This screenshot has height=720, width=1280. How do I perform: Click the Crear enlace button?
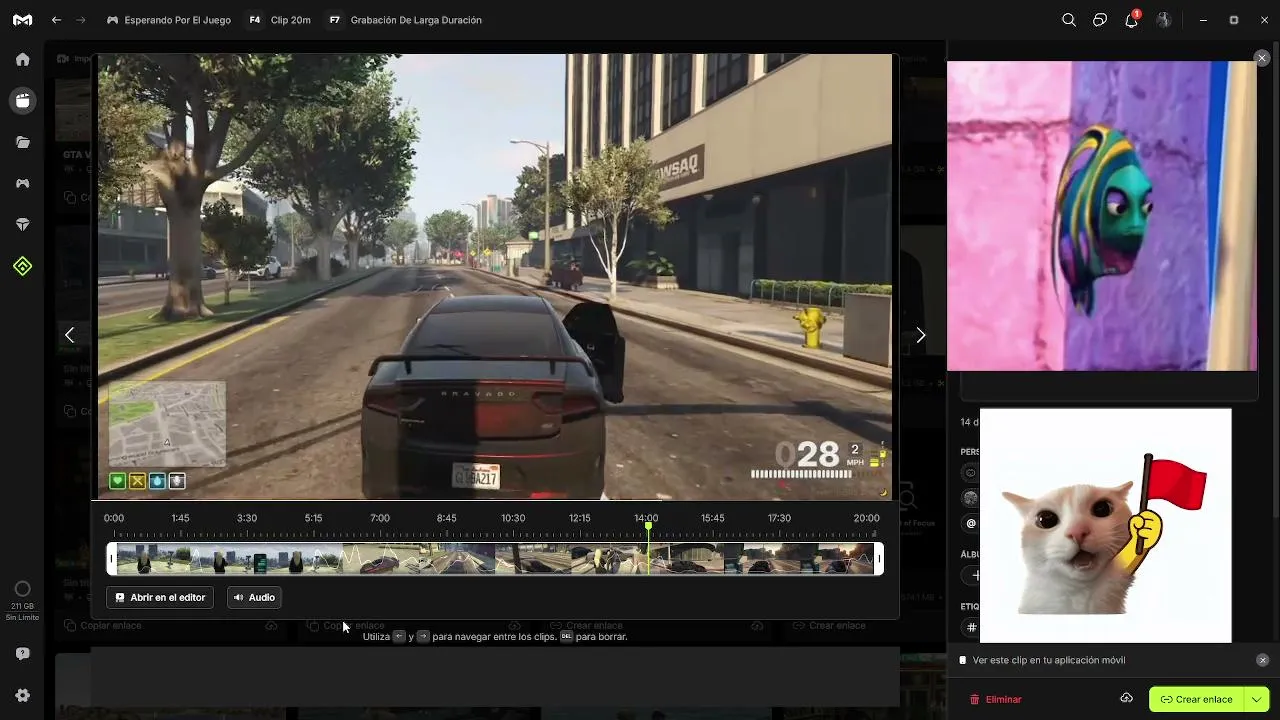point(1197,699)
